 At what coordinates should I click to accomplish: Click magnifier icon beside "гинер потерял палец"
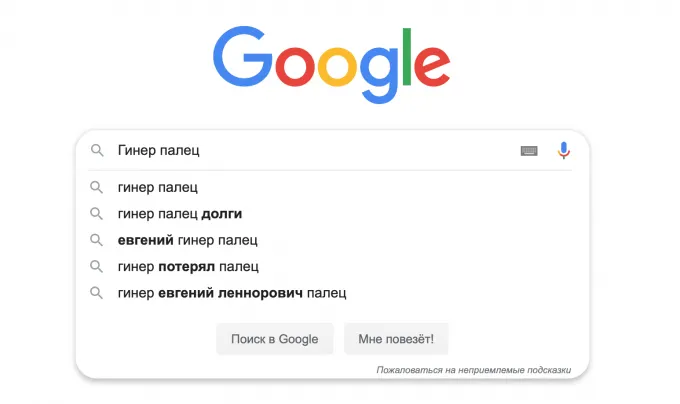click(x=97, y=266)
